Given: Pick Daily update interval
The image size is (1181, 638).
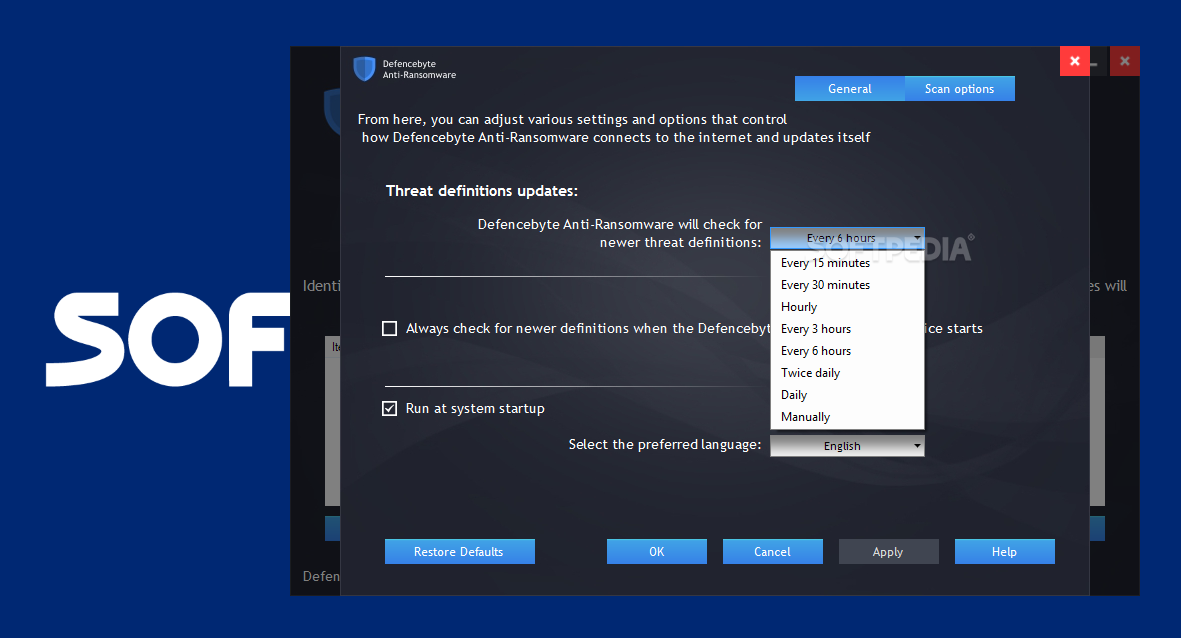Looking at the screenshot, I should 847,395.
